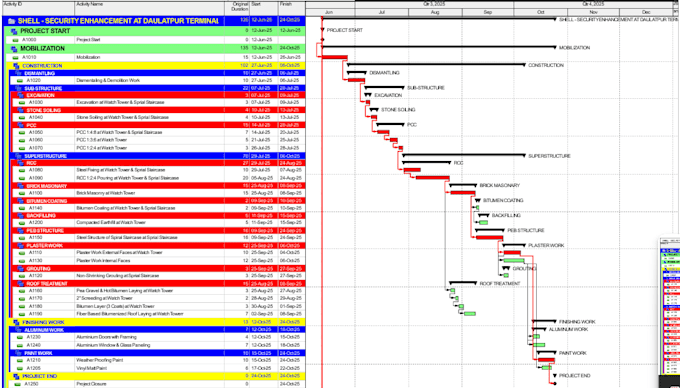
Task: Select the RCC 1:2:4 Pouring Gantt bar
Action: tap(432, 177)
